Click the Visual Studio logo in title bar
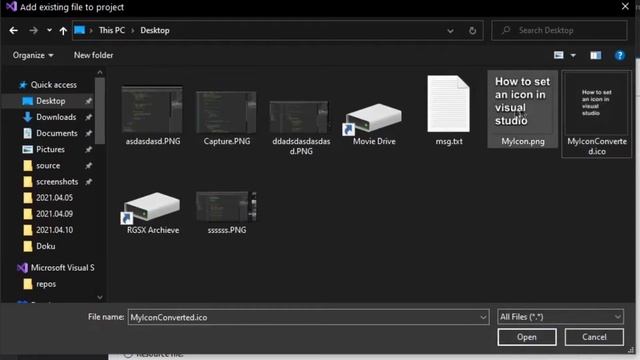 click(11, 7)
